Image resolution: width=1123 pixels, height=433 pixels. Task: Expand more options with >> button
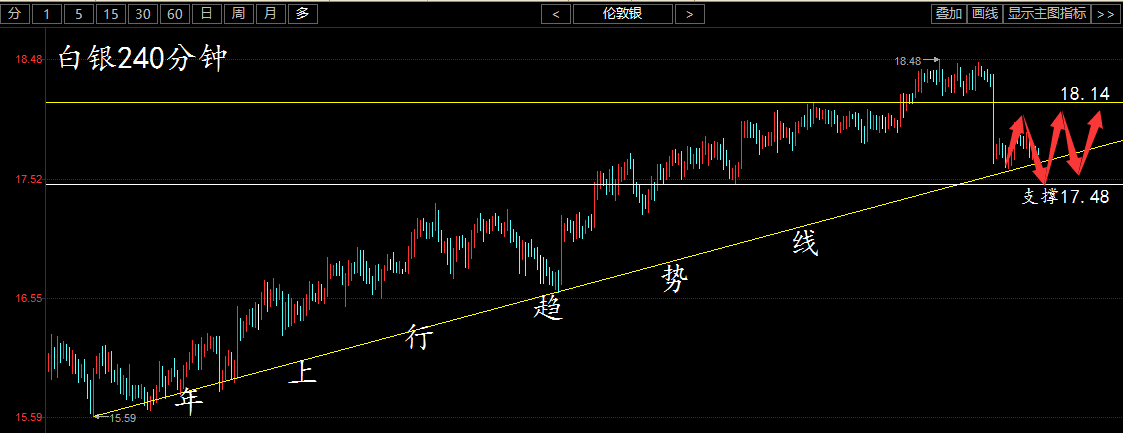1105,13
